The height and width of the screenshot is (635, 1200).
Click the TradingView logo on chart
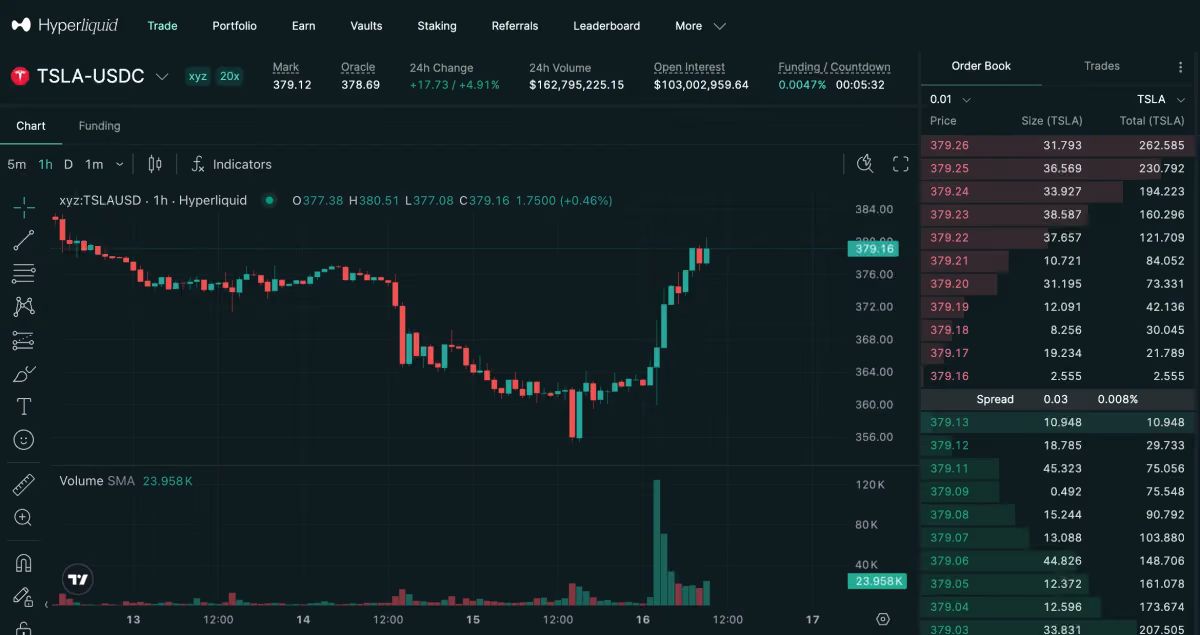pyautogui.click(x=78, y=579)
